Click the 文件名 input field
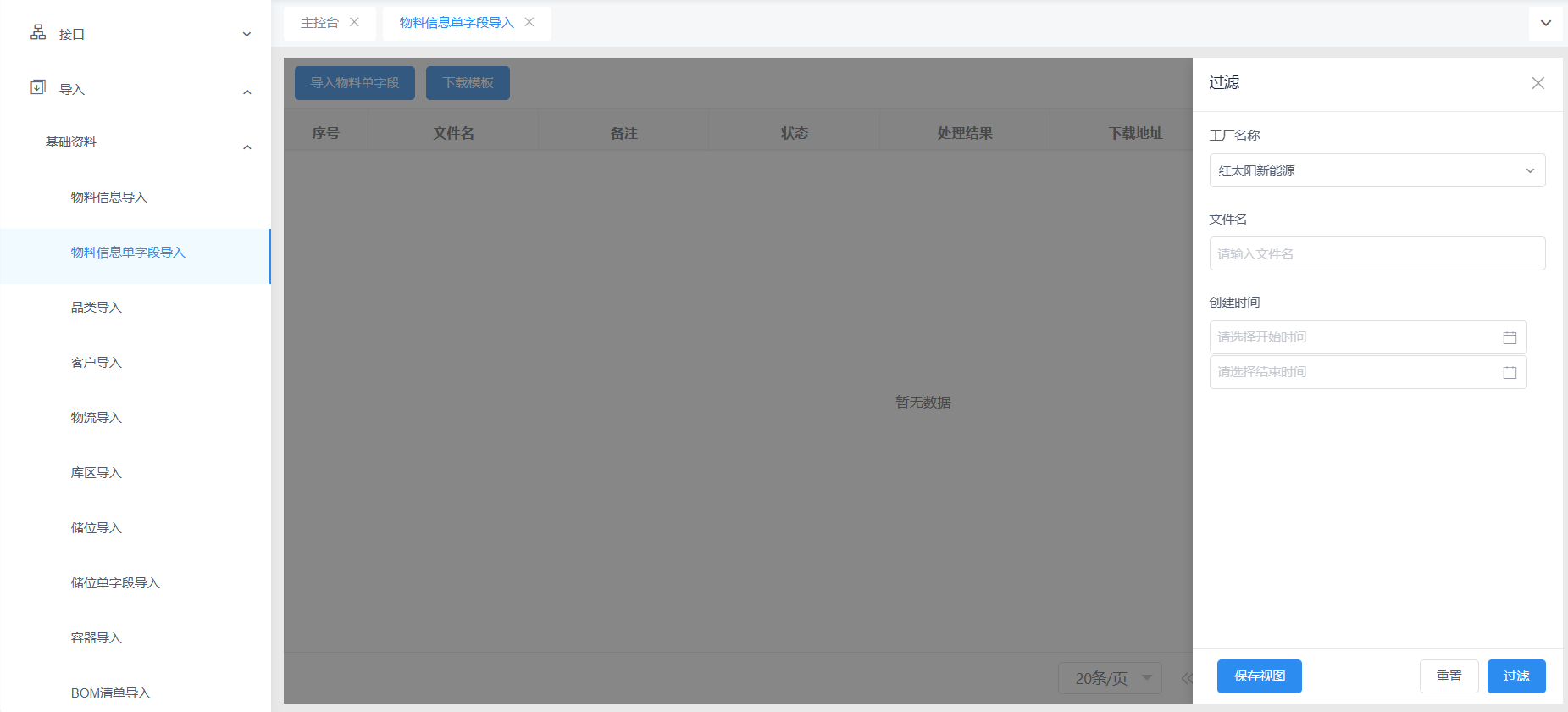 click(x=1377, y=253)
